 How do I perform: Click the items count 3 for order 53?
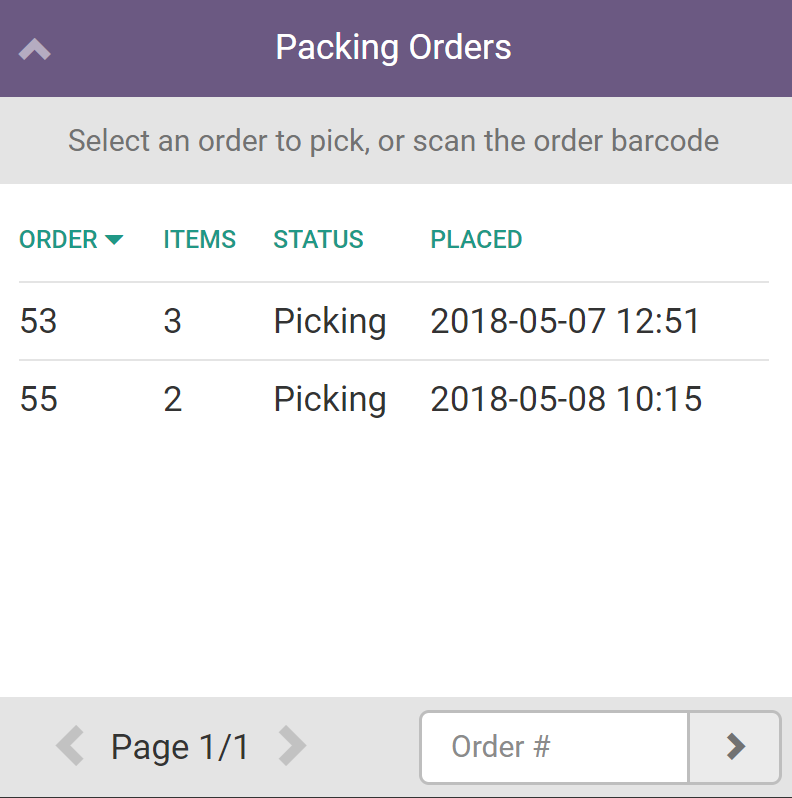pos(173,321)
